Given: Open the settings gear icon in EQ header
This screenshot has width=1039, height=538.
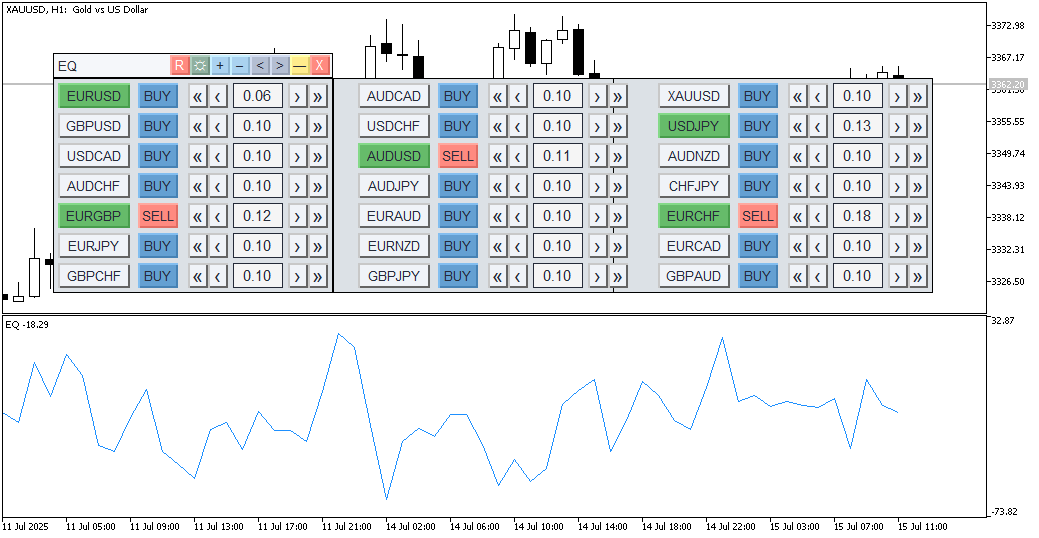Looking at the screenshot, I should [x=199, y=66].
